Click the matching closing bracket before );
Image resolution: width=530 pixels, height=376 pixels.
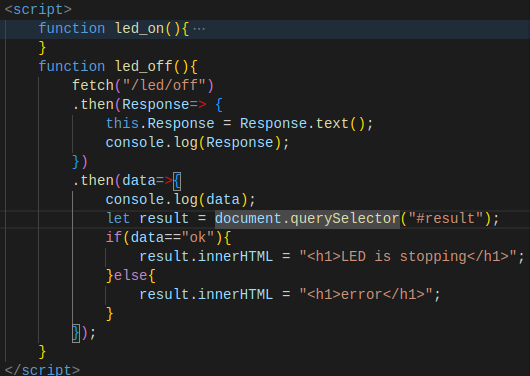(x=76, y=333)
